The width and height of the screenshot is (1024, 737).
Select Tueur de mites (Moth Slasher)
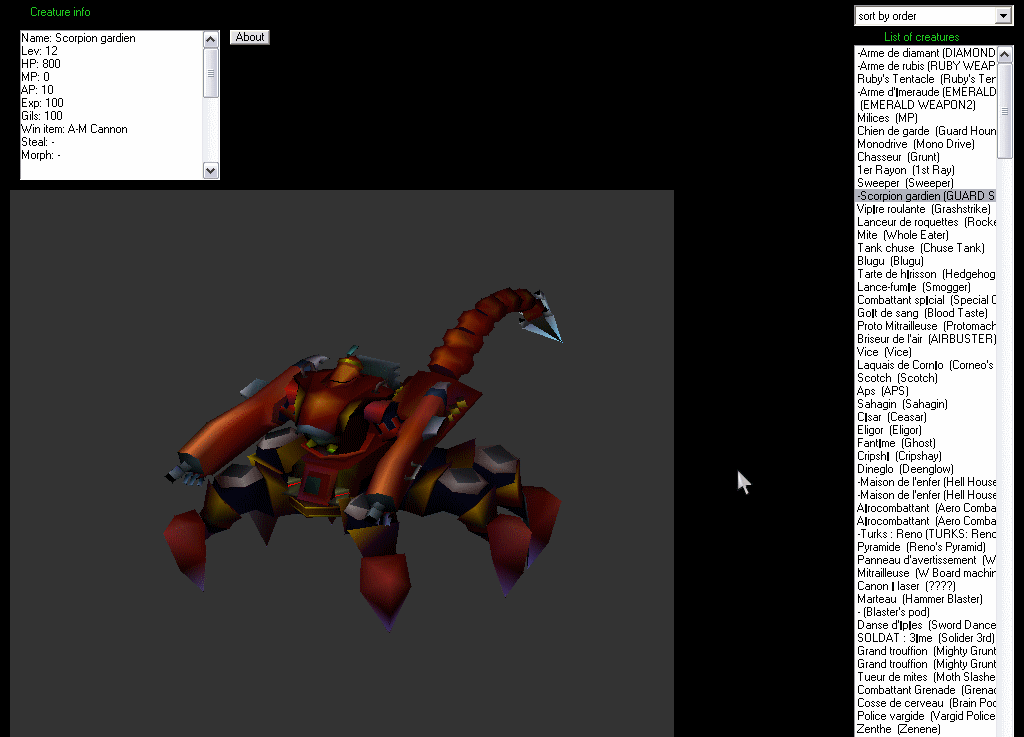(926, 678)
